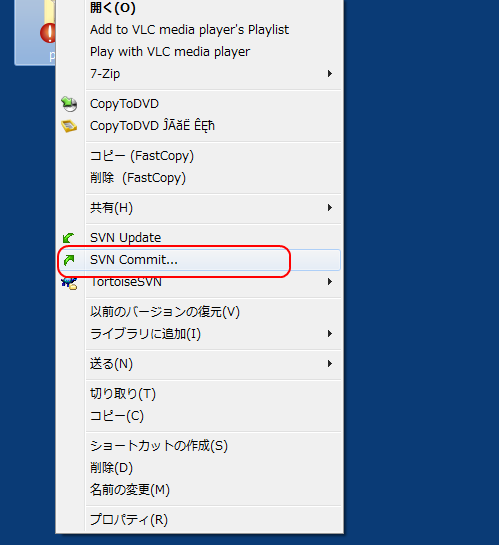Select the CopyToDVD menu entry

(x=198, y=104)
